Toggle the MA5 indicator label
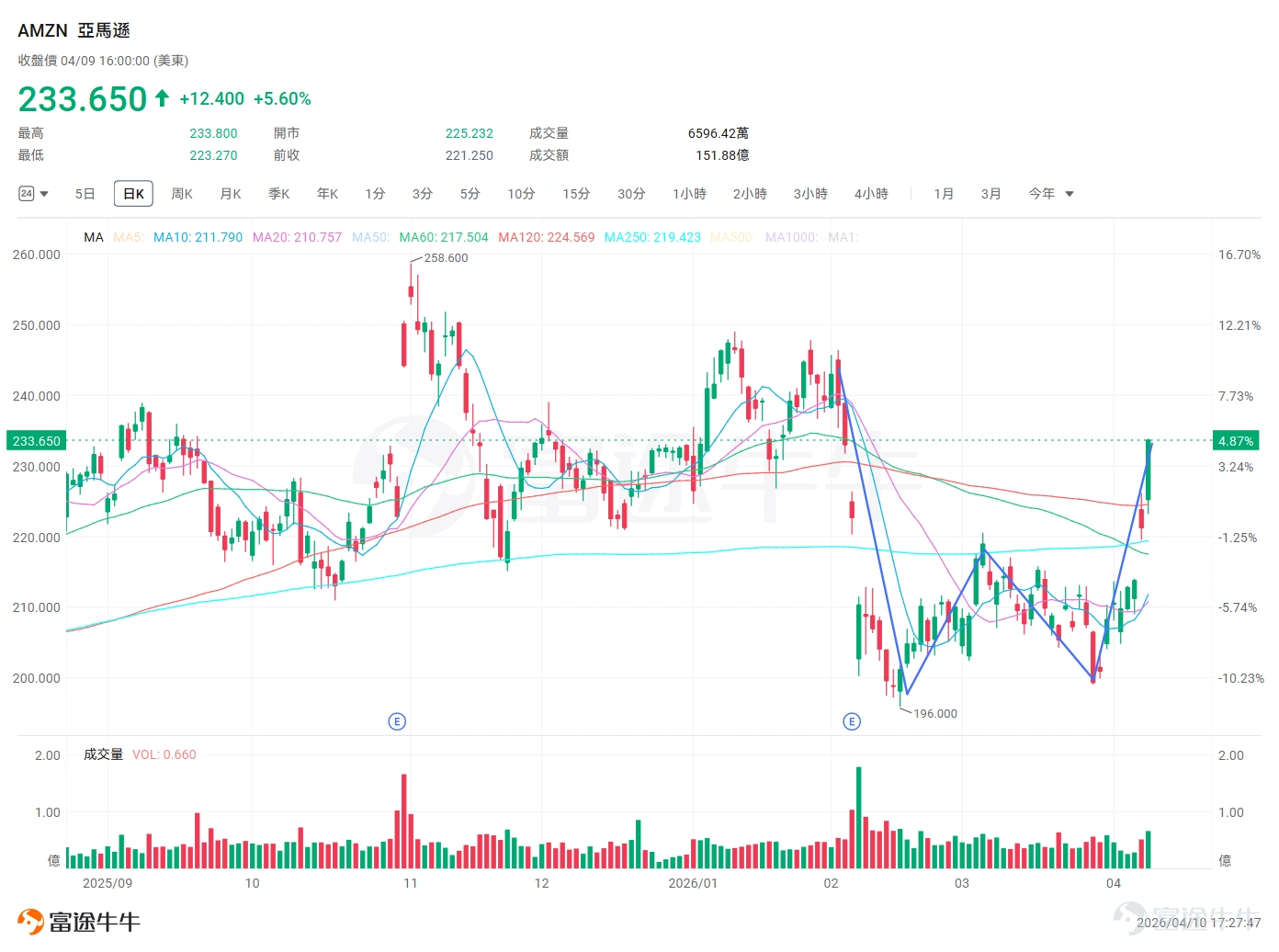This screenshot has height=952, width=1279. pos(129,237)
